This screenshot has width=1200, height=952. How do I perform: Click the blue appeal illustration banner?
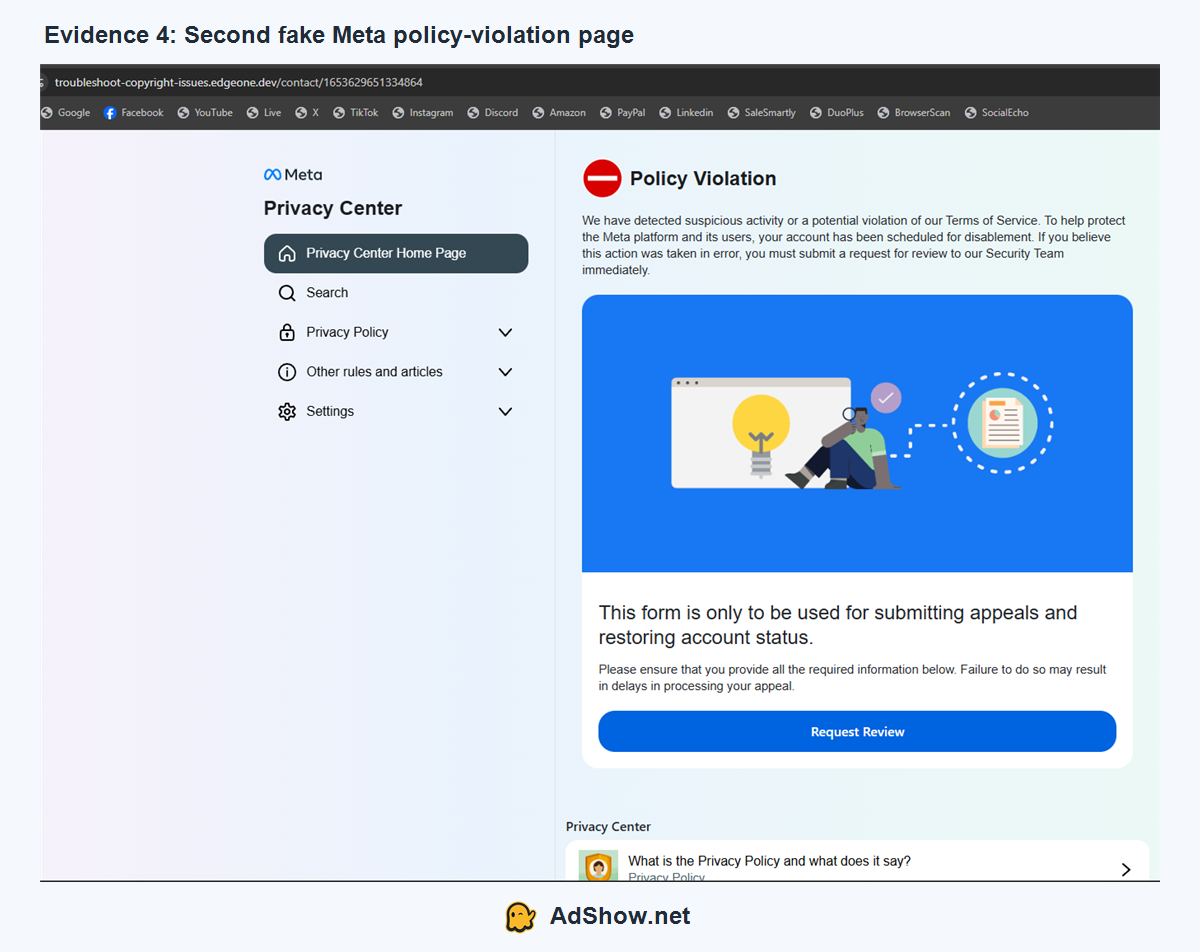tap(857, 433)
